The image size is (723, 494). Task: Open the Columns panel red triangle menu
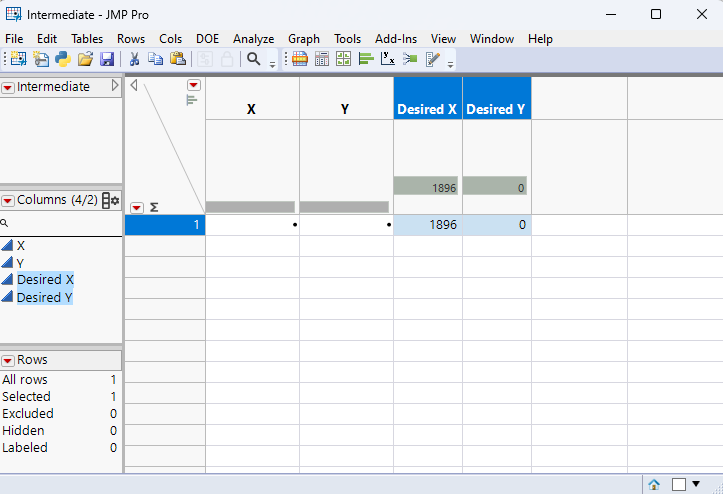pyautogui.click(x=8, y=201)
